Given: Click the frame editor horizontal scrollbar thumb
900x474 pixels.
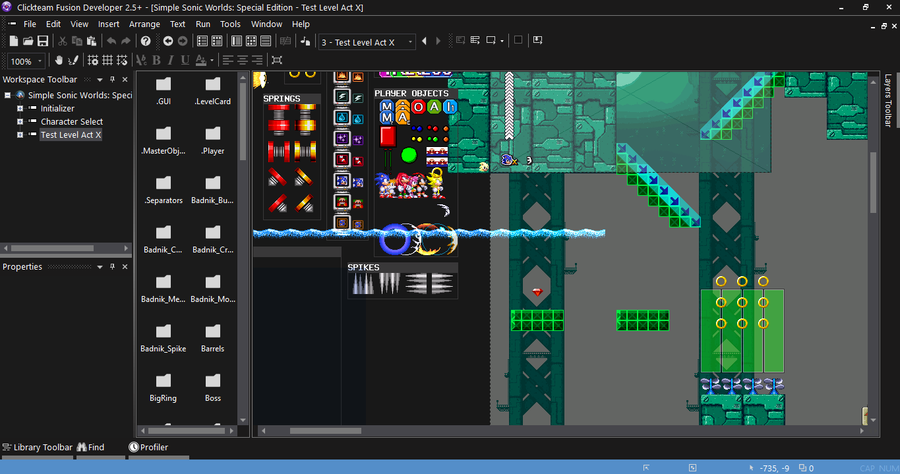Looking at the screenshot, I should tap(325, 431).
